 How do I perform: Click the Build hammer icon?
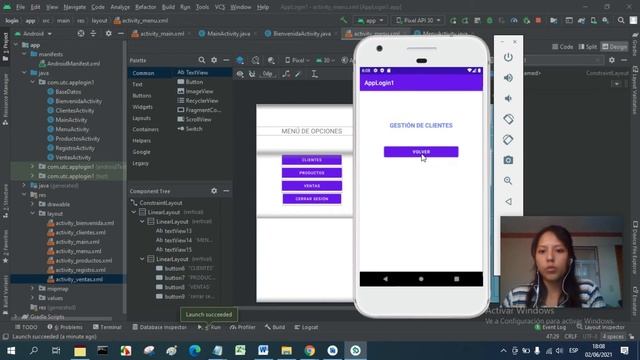[344, 20]
